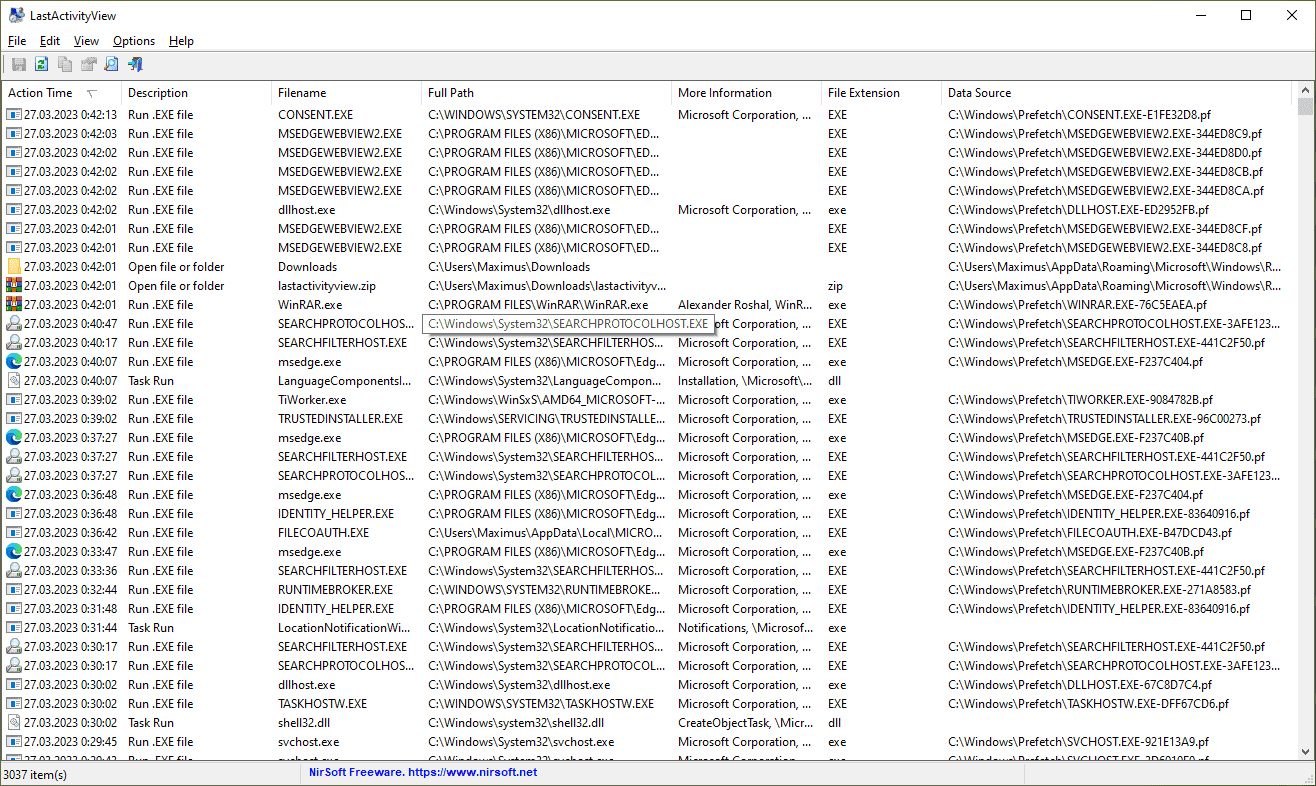This screenshot has width=1316, height=786.
Task: Open the NirSoft Freeware website link
Action: click(423, 772)
